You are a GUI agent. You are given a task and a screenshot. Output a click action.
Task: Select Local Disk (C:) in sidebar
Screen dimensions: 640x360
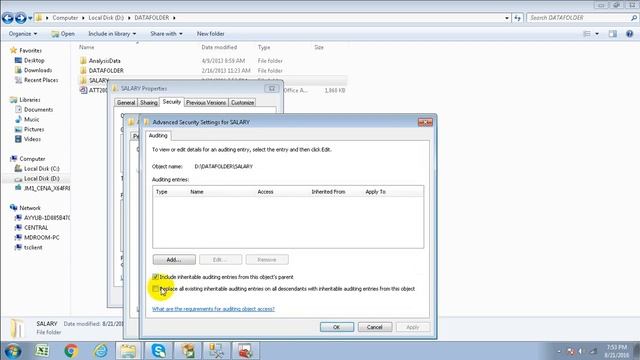click(x=42, y=169)
